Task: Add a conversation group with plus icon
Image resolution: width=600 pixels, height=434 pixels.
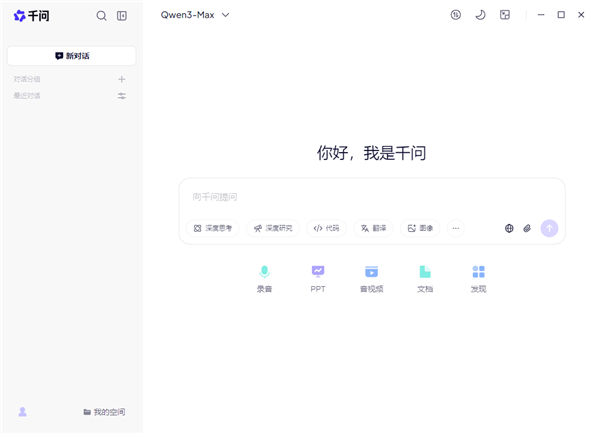Action: pyautogui.click(x=122, y=79)
